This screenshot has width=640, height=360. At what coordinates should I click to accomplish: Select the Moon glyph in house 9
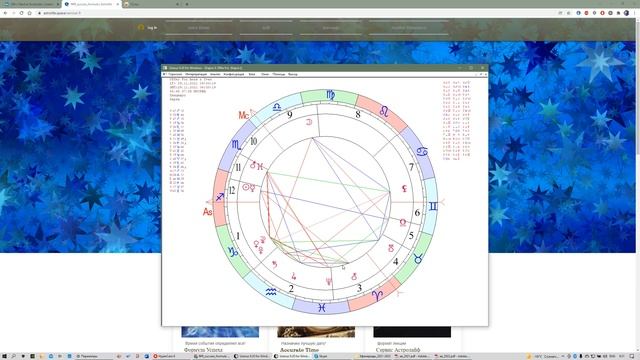pyautogui.click(x=309, y=122)
